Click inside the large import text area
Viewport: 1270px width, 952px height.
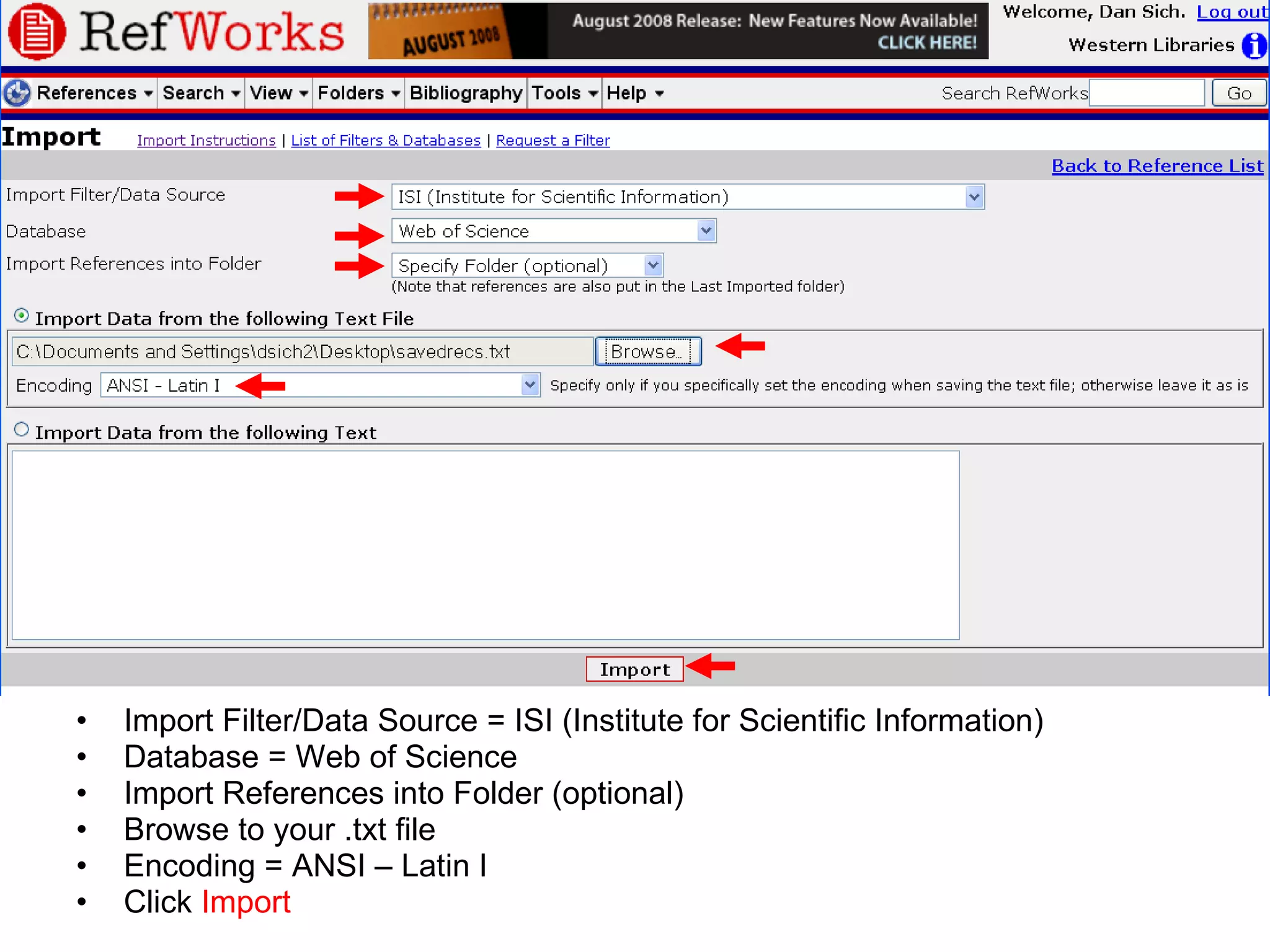point(486,545)
